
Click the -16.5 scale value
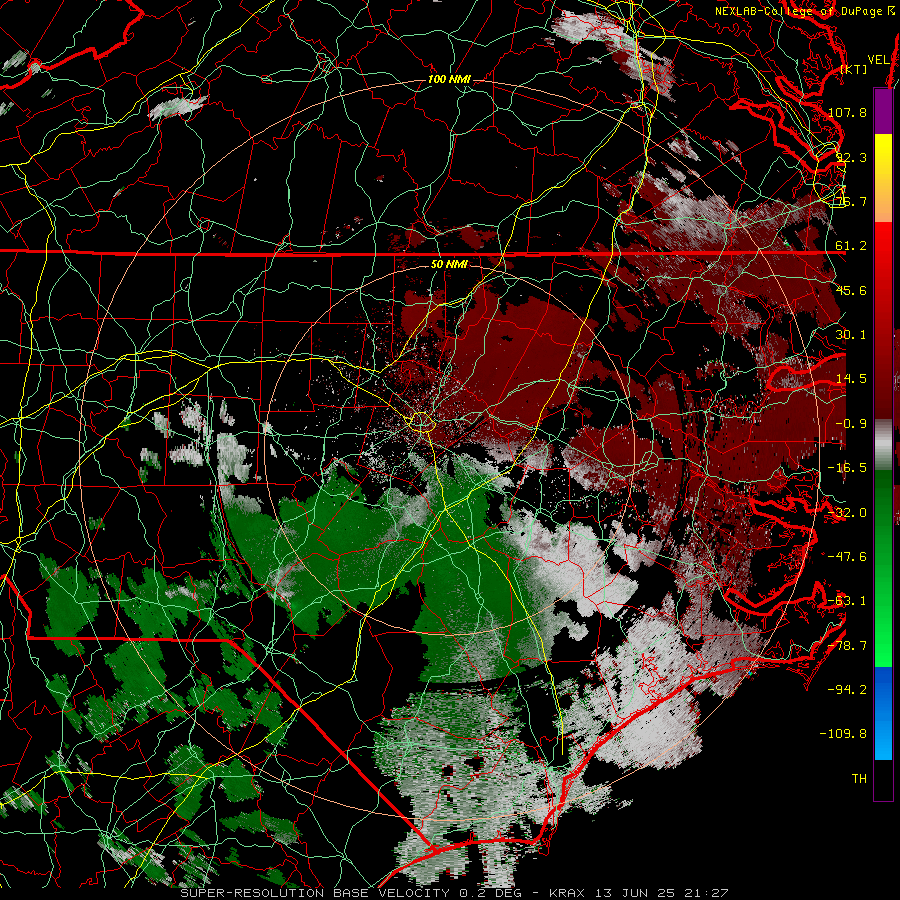coord(847,468)
